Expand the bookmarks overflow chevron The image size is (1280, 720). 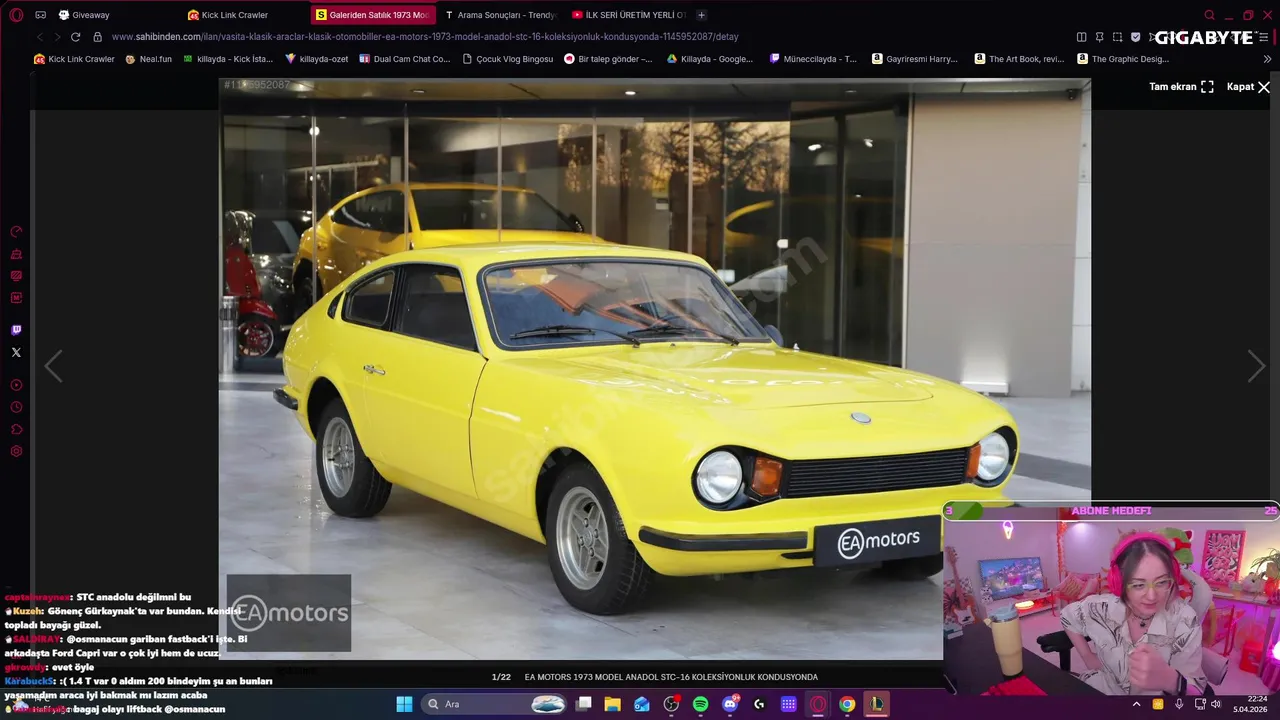coord(1267,59)
